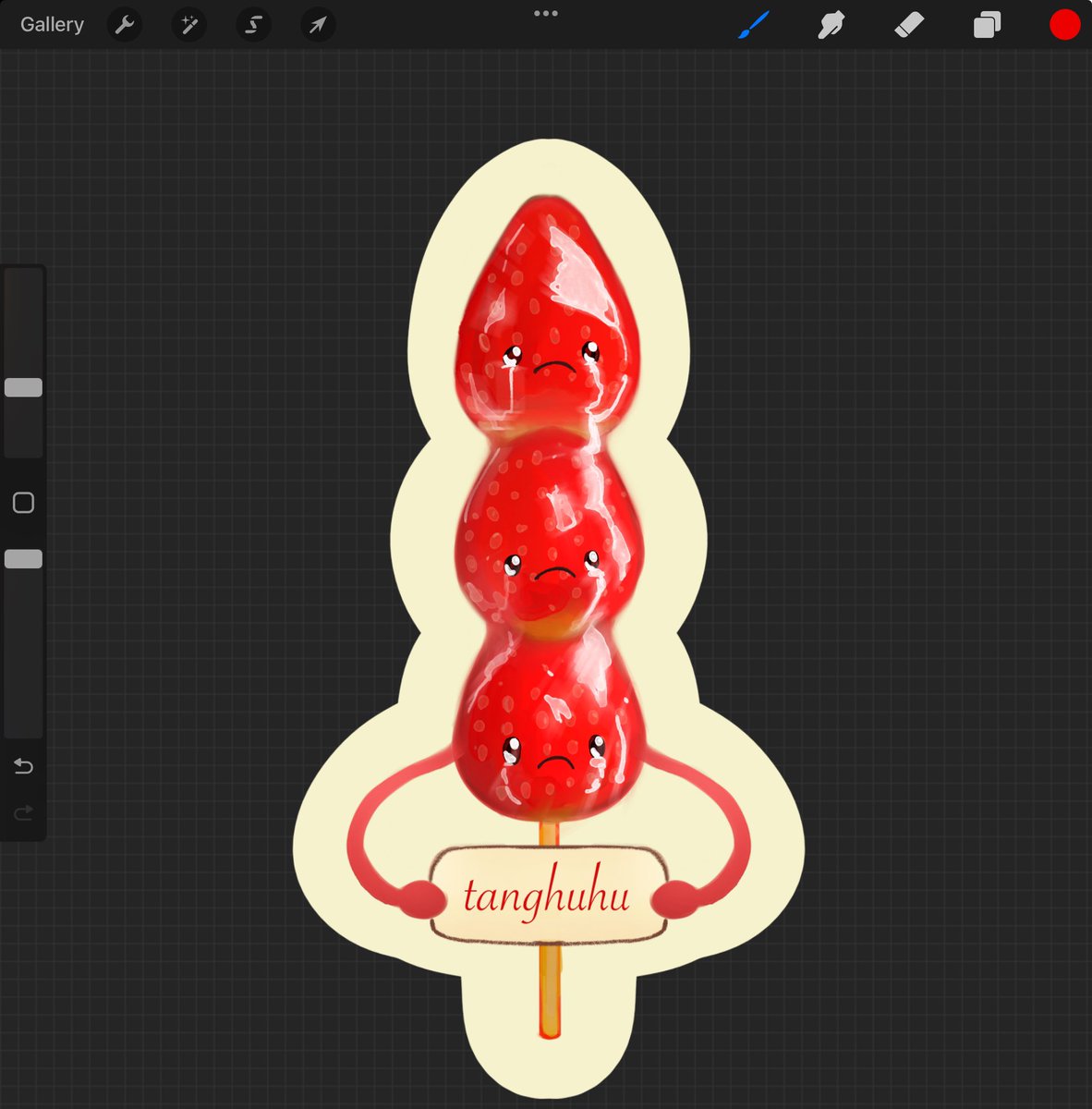This screenshot has width=1092, height=1109.
Task: Activate the Selection tool
Action: coord(253,25)
